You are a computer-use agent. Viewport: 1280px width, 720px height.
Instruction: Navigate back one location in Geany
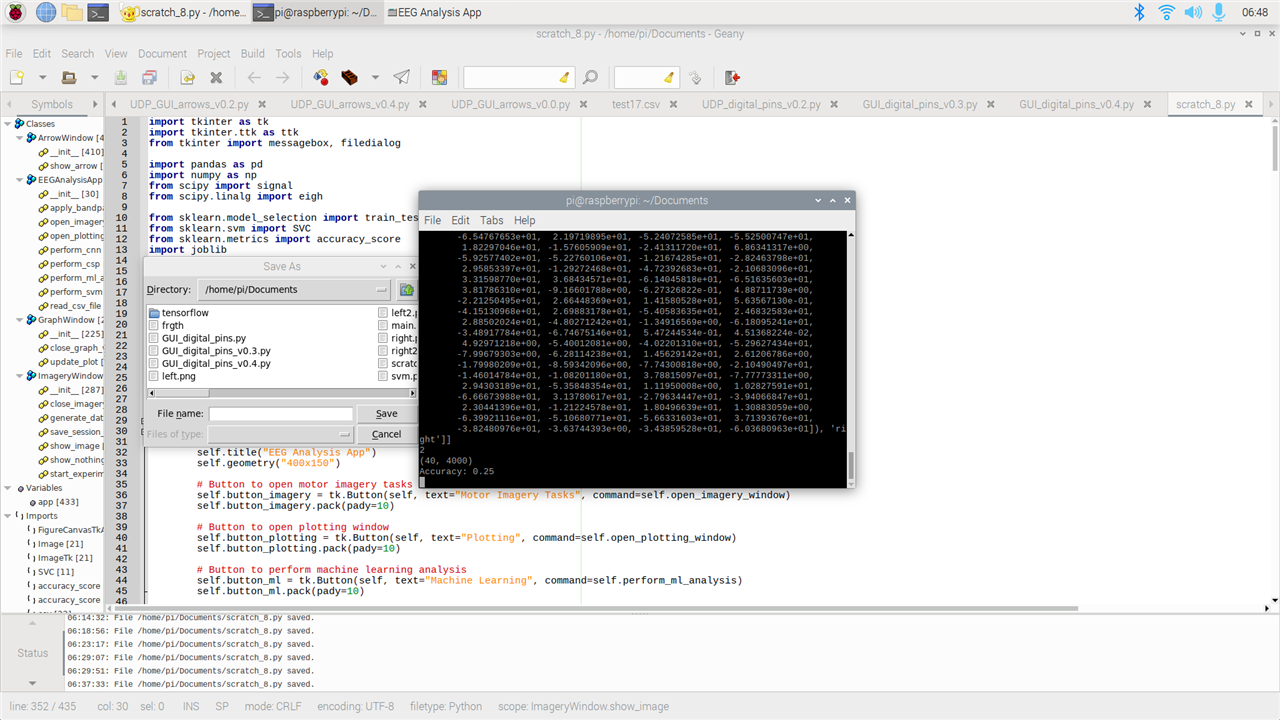click(x=254, y=77)
